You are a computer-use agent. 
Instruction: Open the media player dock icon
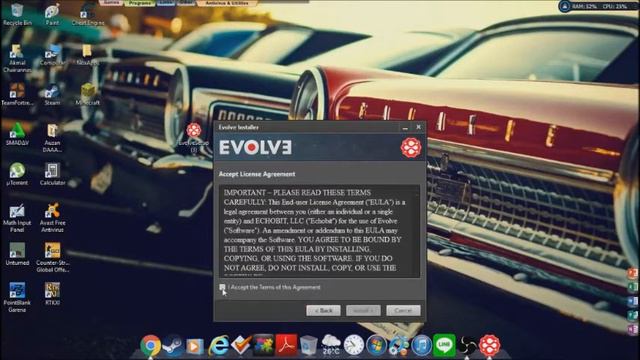click(195, 346)
